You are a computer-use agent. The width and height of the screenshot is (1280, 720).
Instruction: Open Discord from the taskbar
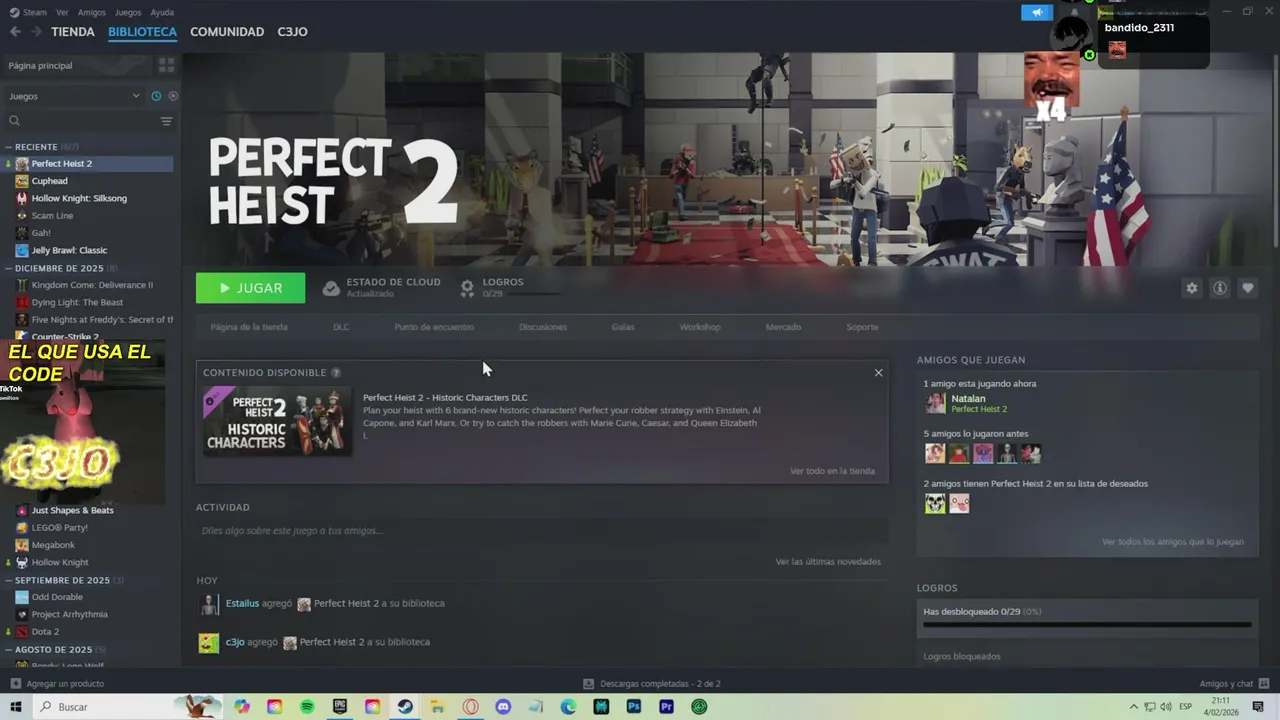point(503,707)
